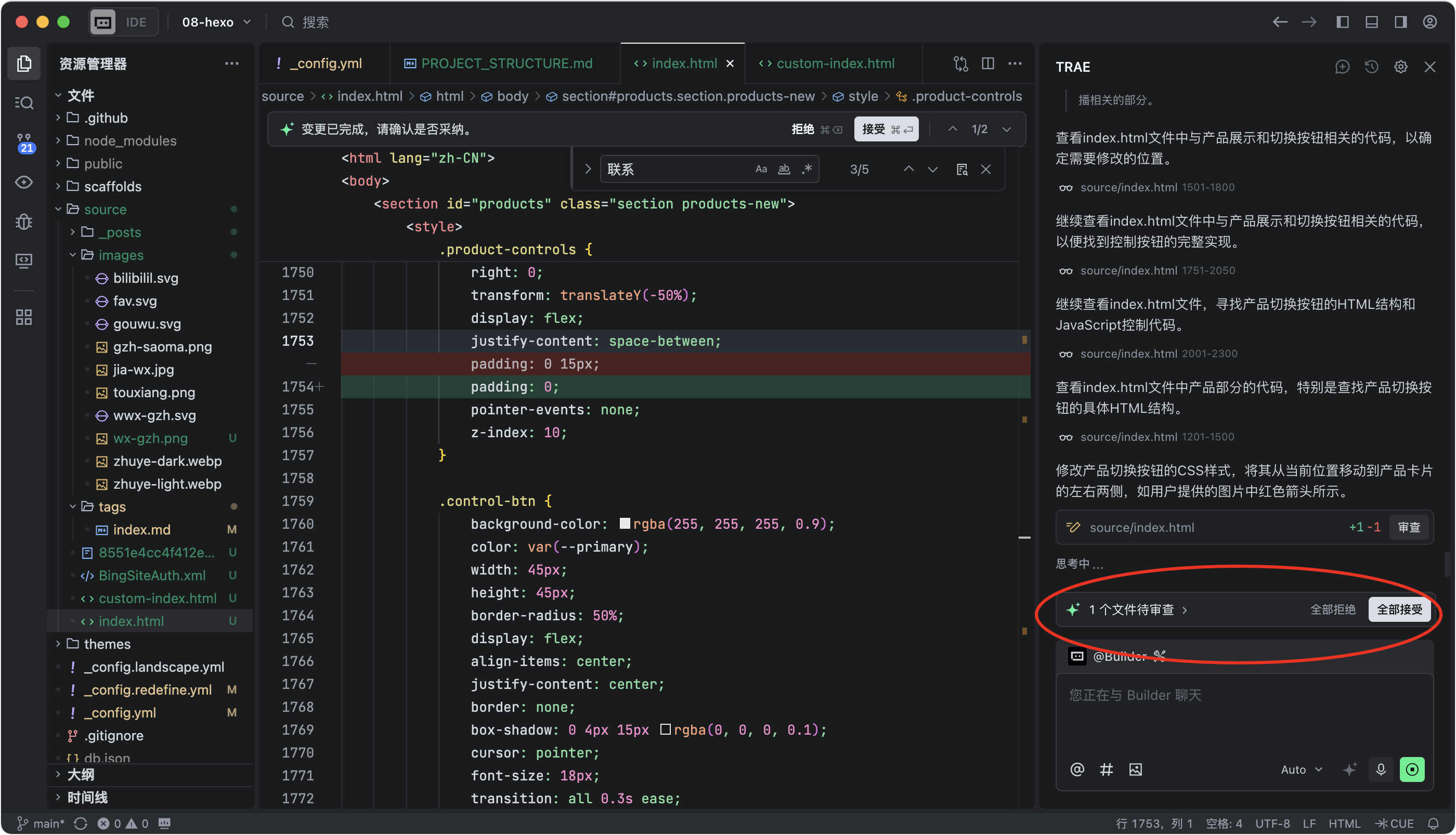1456x835 pixels.
Task: Toggle whole word matching in find box
Action: 784,169
